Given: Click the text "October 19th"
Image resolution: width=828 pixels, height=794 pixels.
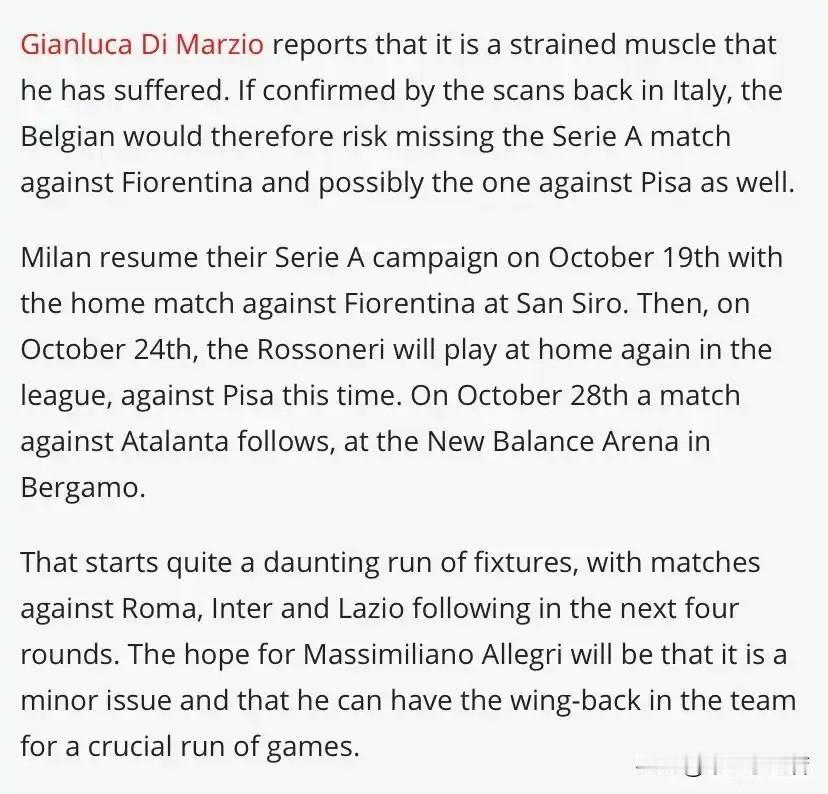Looking at the screenshot, I should tap(650, 256).
